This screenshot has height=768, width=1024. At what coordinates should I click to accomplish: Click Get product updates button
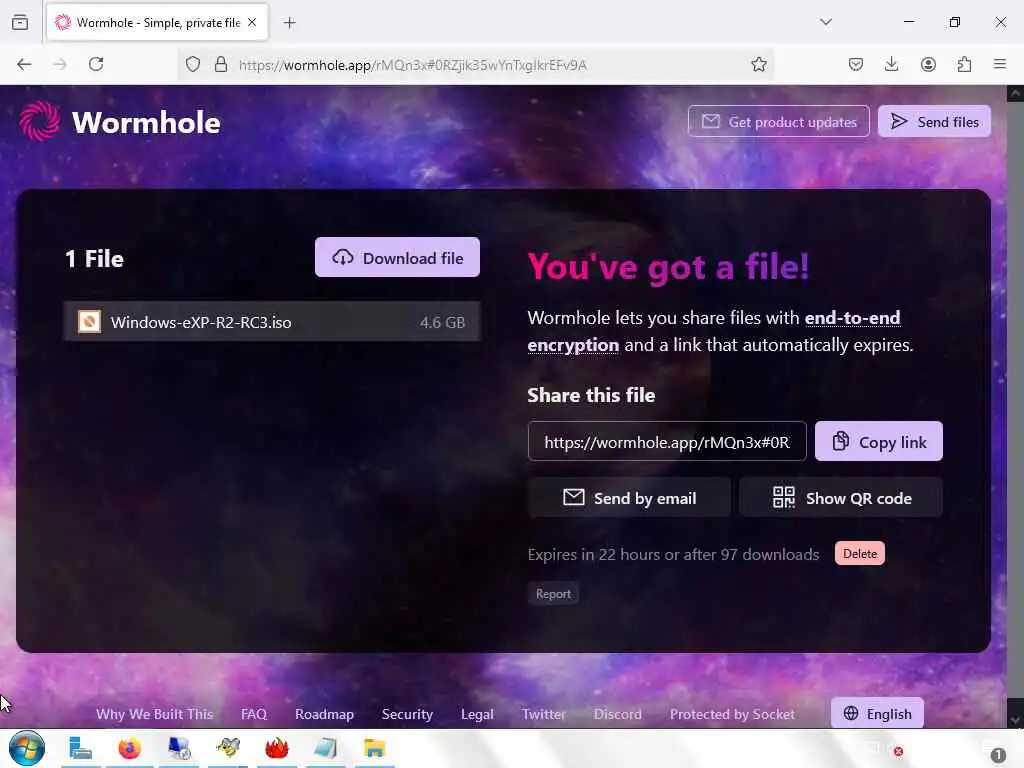pyautogui.click(x=778, y=121)
